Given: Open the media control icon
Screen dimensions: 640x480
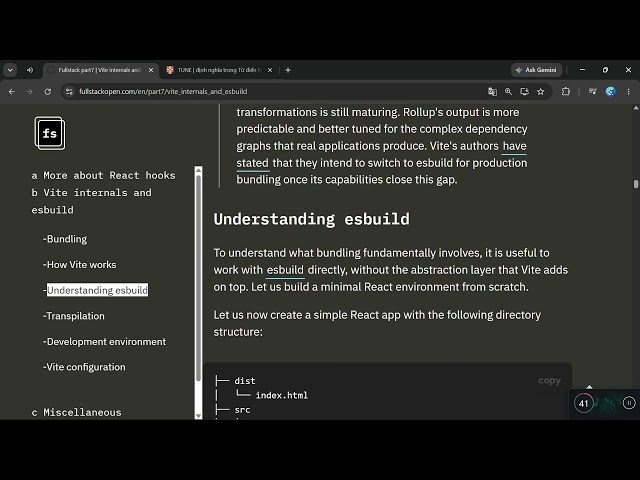Looking at the screenshot, I should [592, 91].
